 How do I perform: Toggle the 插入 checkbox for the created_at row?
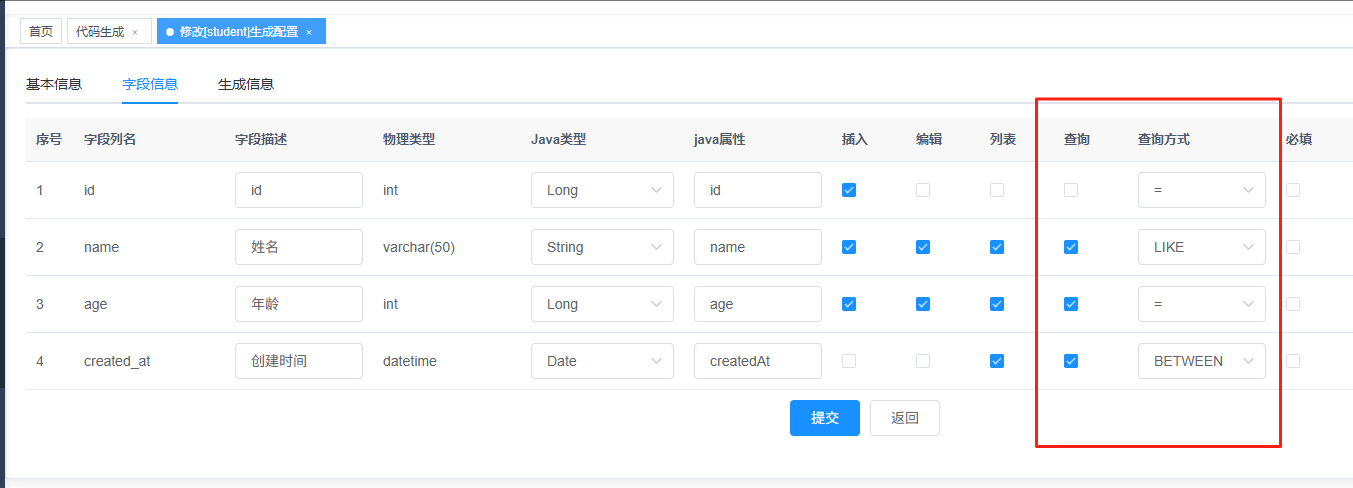[x=849, y=361]
